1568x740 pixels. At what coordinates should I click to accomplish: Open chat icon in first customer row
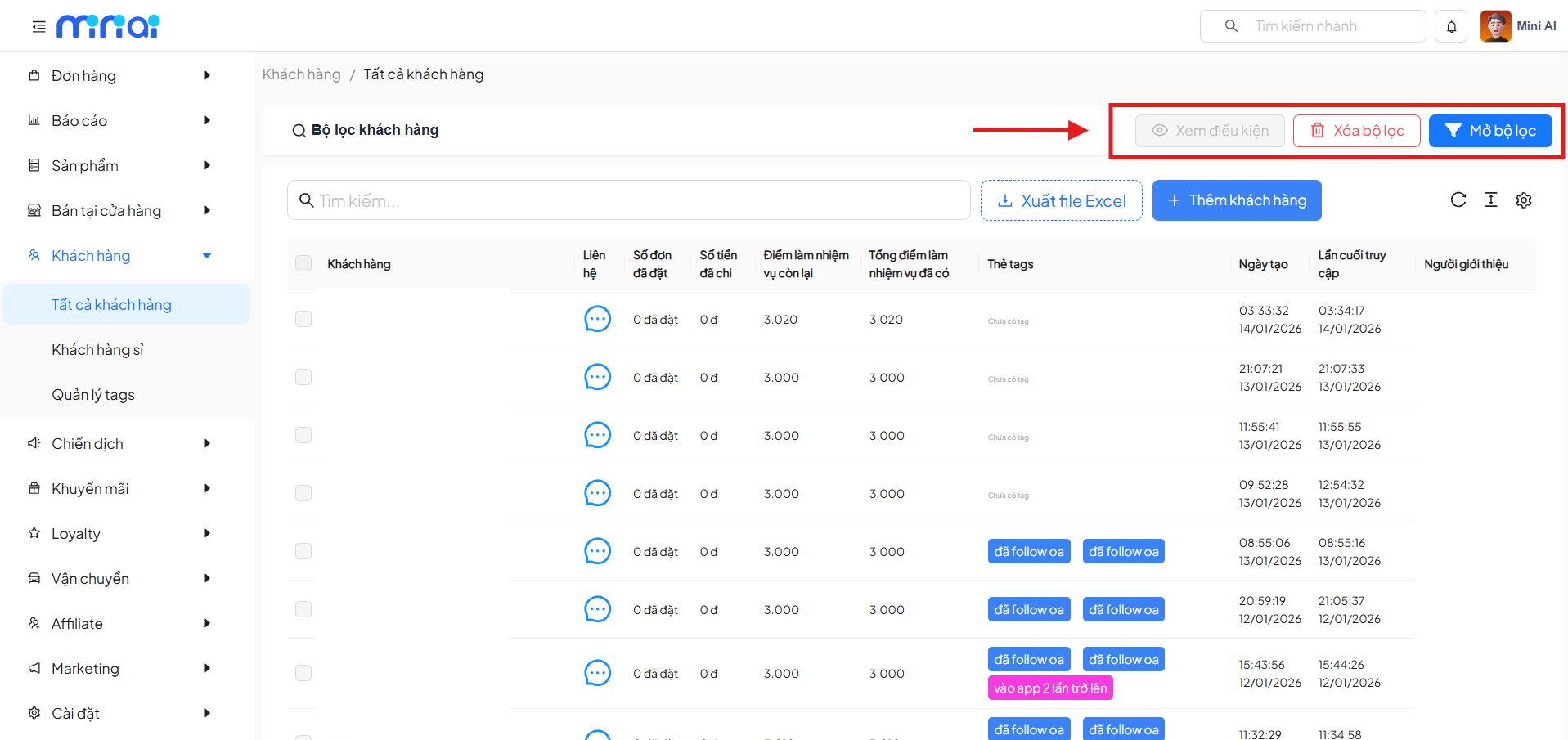(597, 319)
